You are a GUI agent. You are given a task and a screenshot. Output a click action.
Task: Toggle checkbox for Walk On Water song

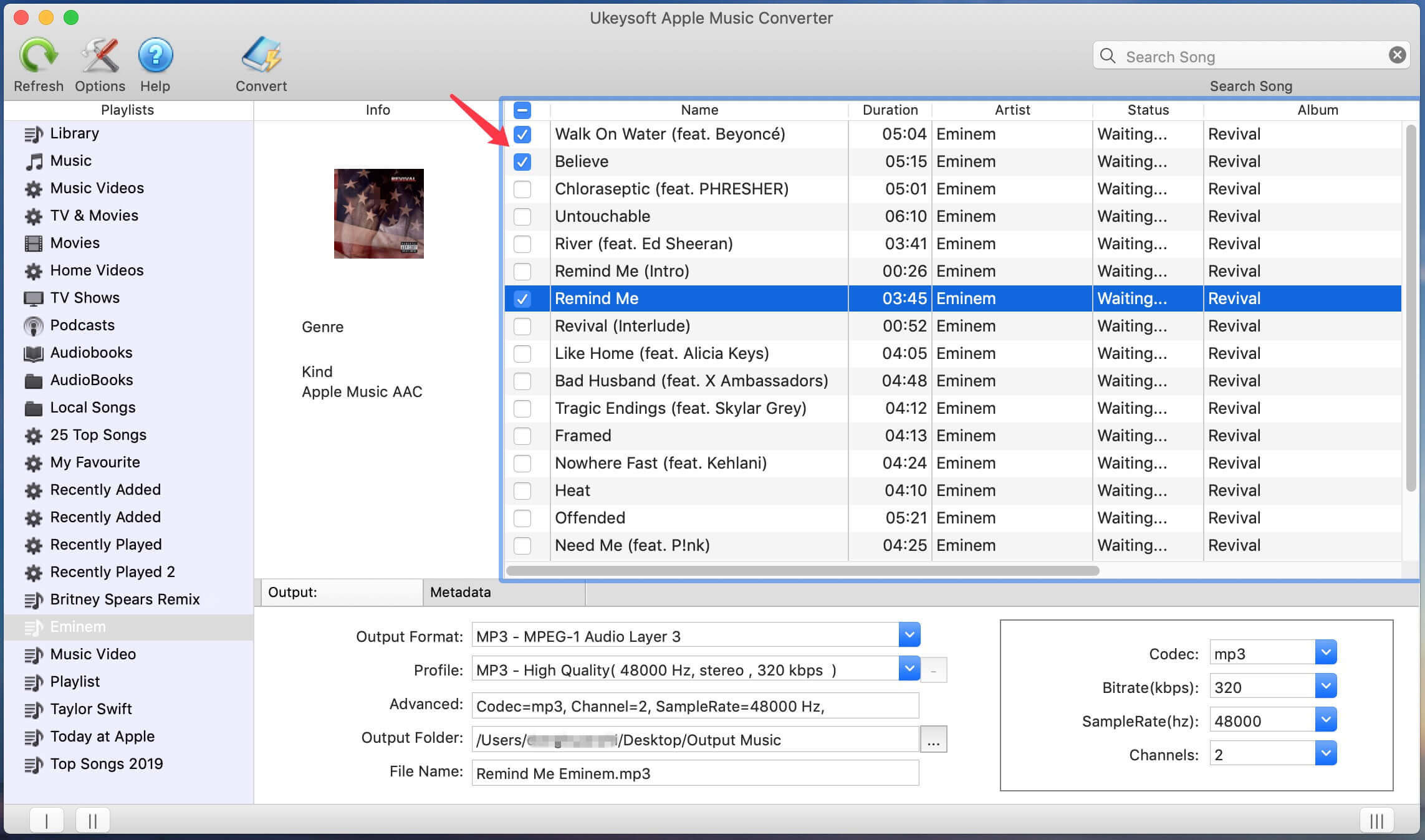(522, 133)
